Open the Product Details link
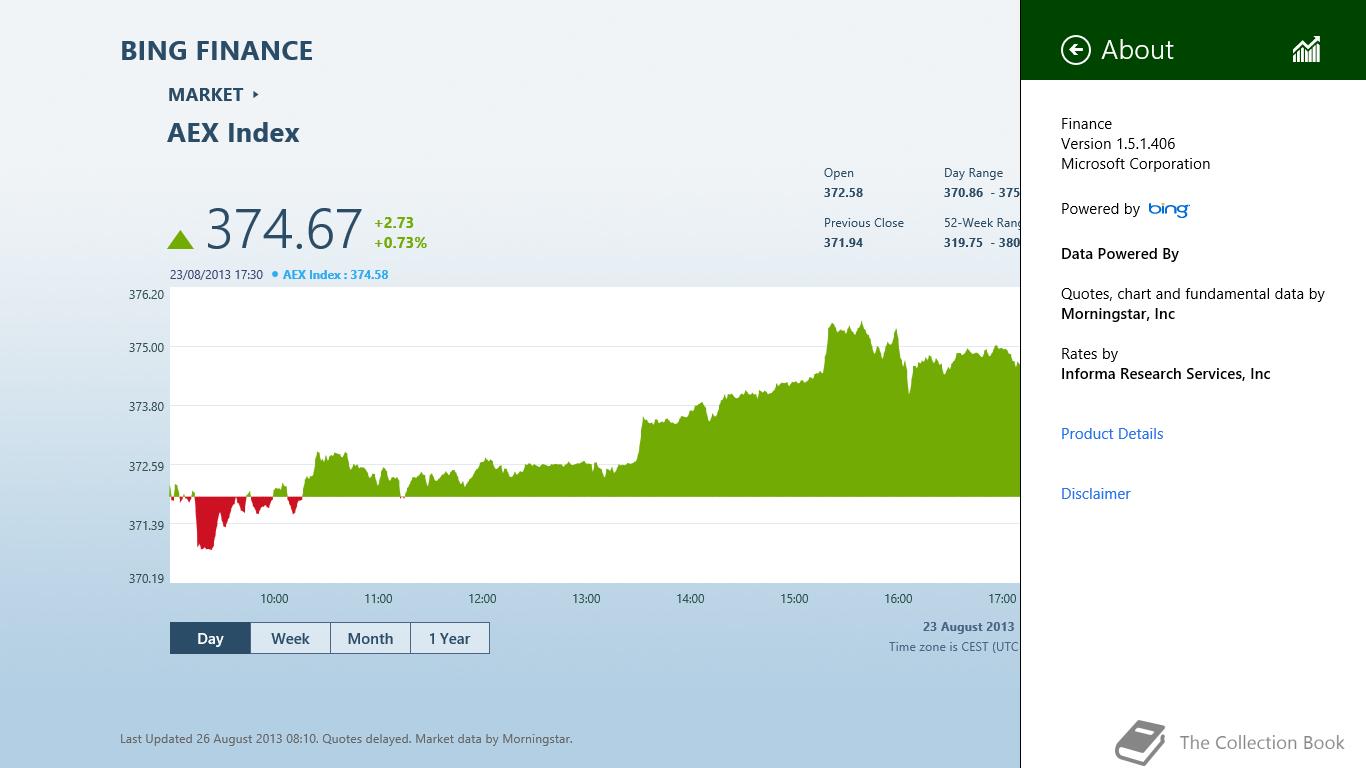Screen dimensions: 1366x768 click(1112, 434)
